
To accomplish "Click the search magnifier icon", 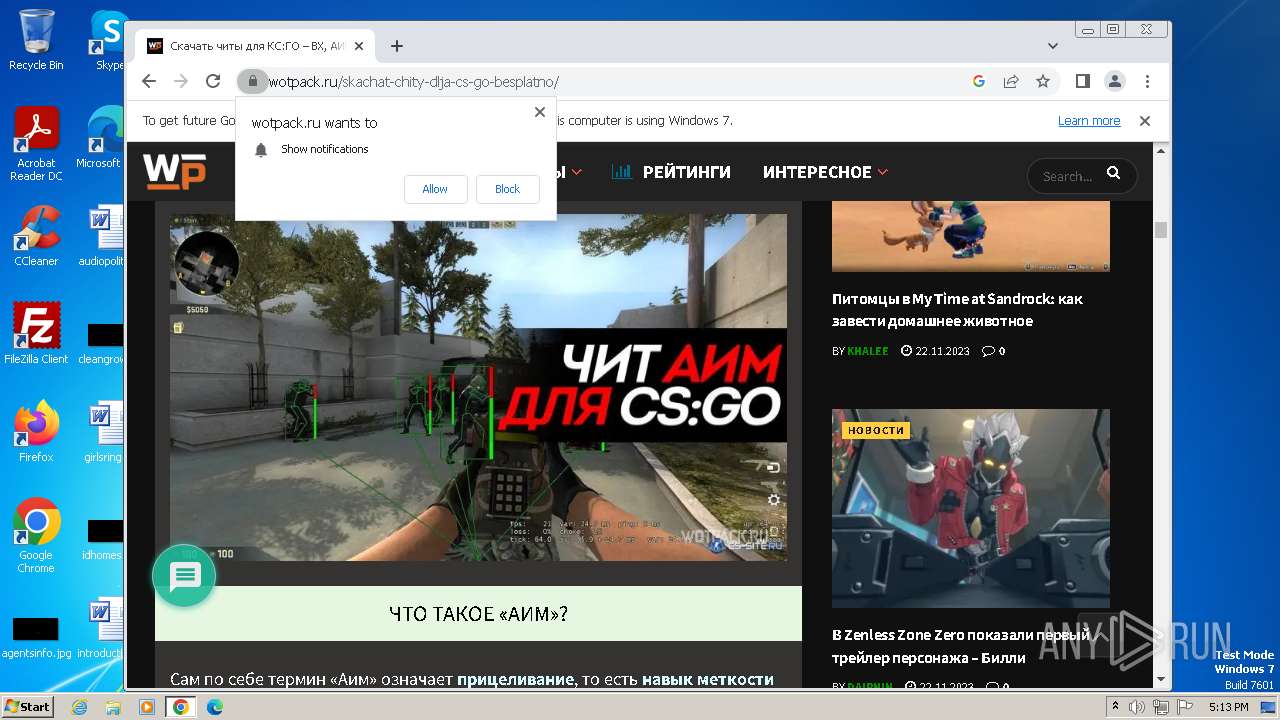I will coord(1113,174).
